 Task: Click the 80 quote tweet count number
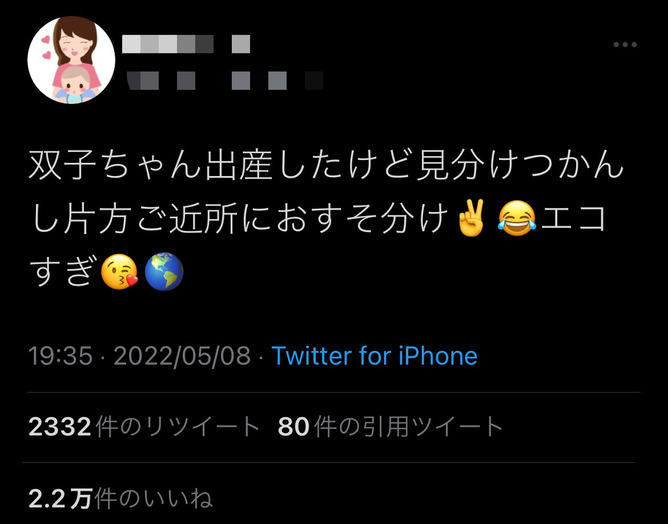tap(293, 426)
